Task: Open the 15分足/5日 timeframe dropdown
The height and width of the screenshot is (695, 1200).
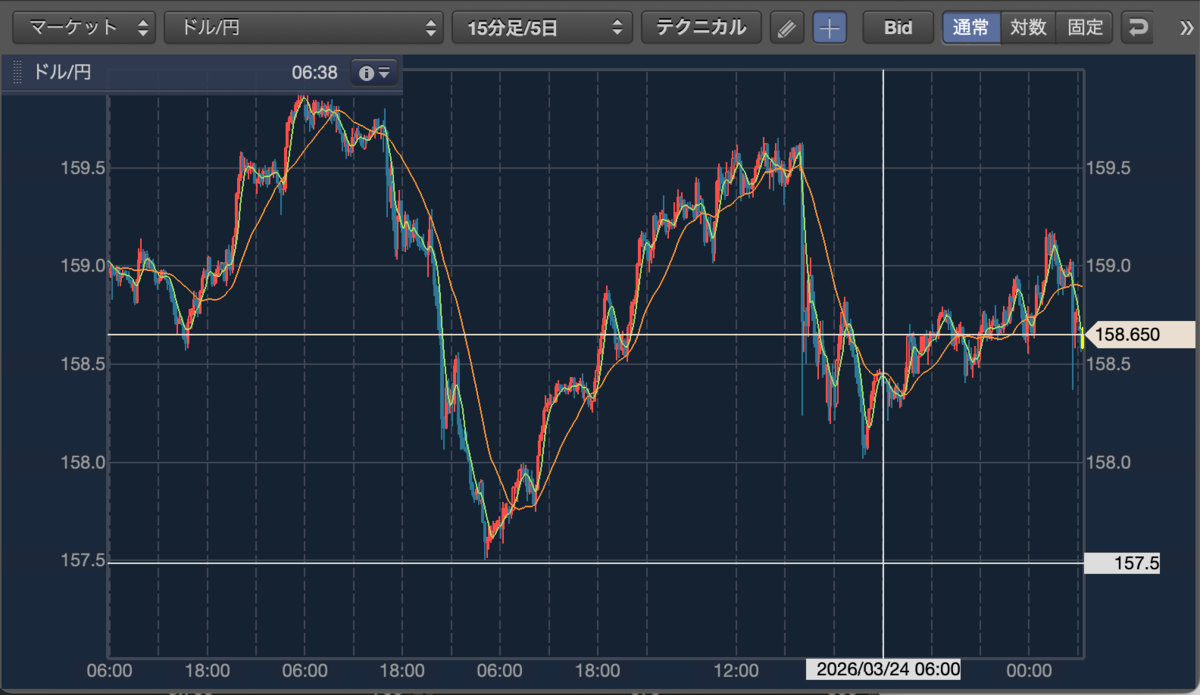Action: coord(542,27)
